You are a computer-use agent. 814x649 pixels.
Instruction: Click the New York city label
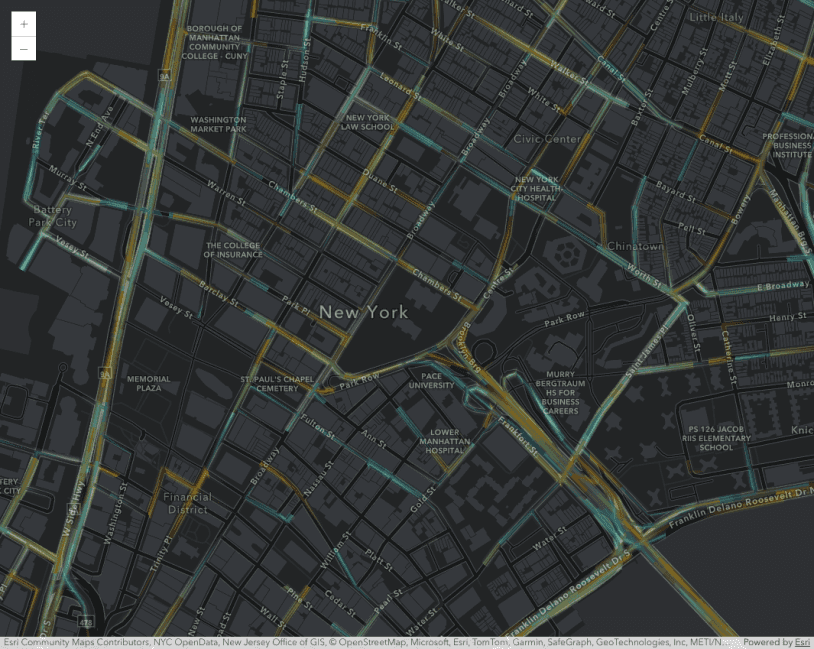(x=363, y=312)
